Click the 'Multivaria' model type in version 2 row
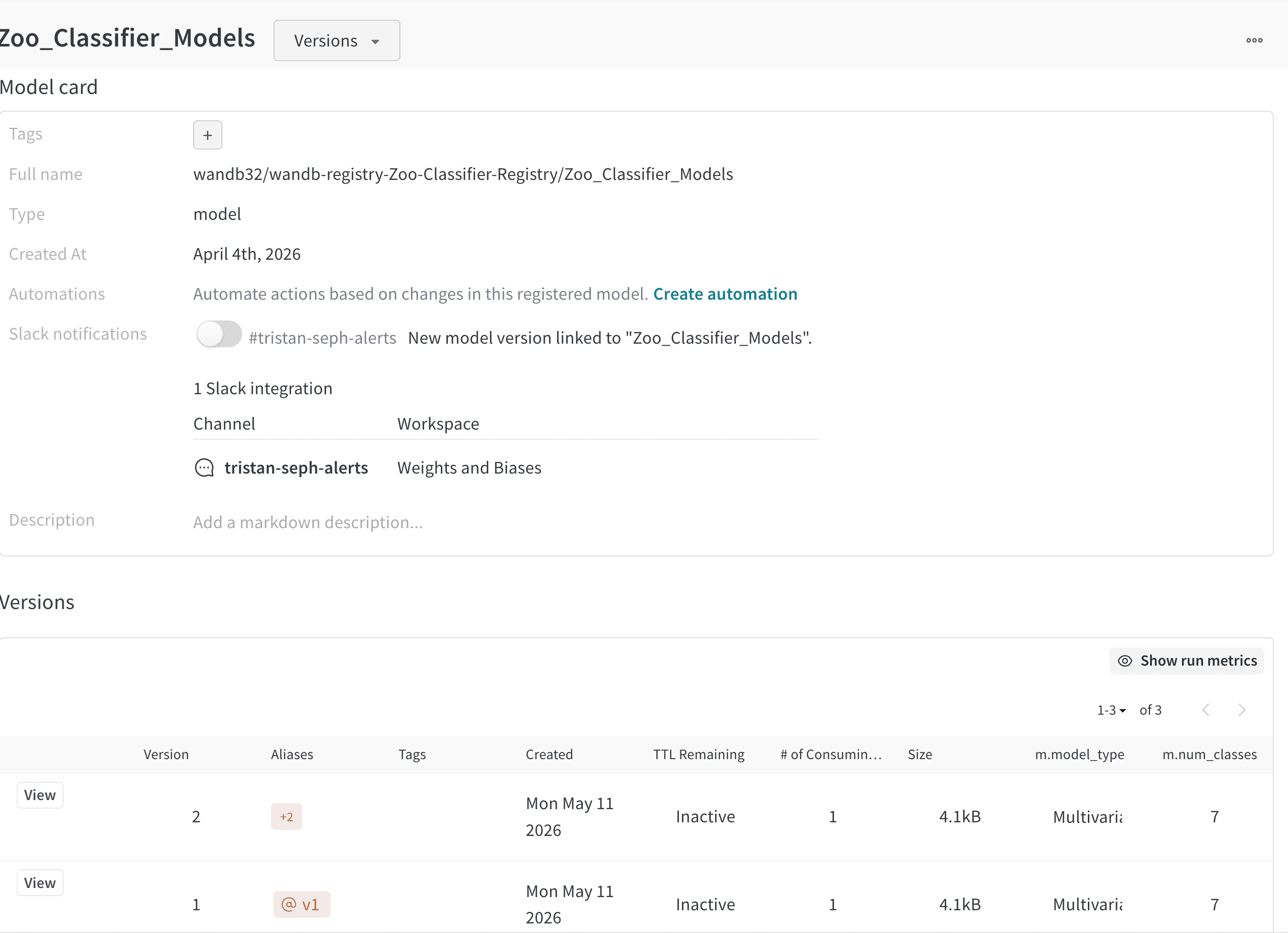Image resolution: width=1288 pixels, height=933 pixels. [x=1087, y=817]
